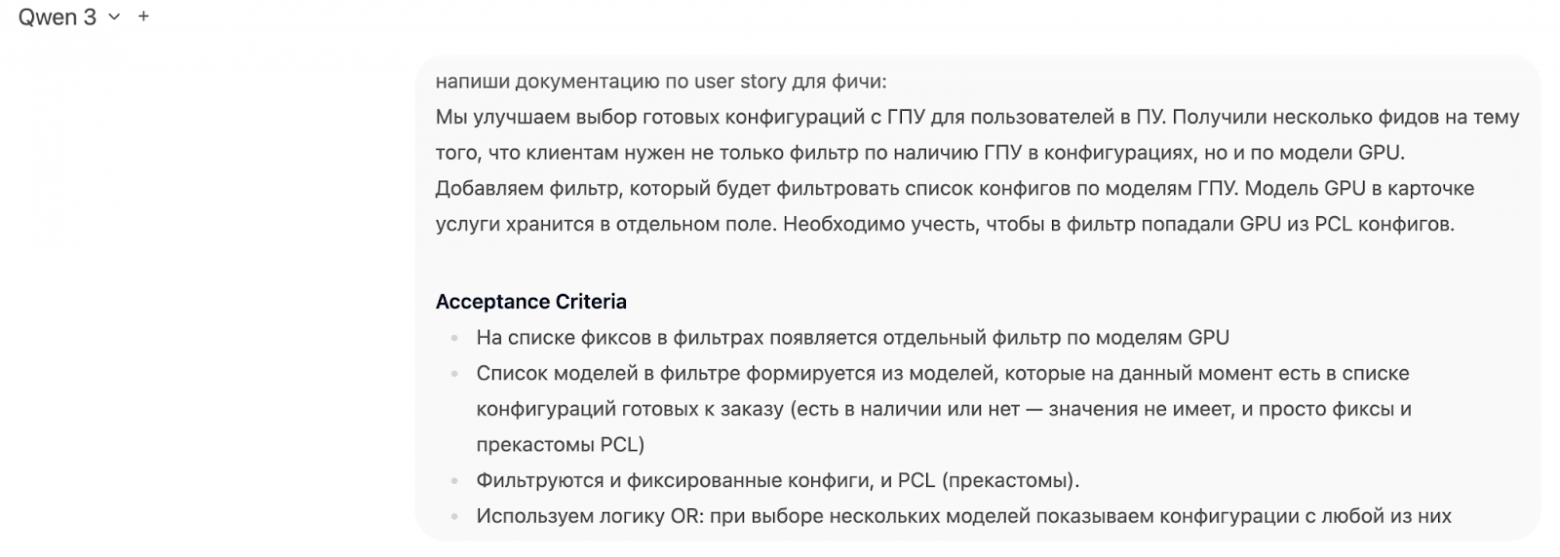Image resolution: width=1560 pixels, height=557 pixels.
Task: Click the line starting with "напиши документацию"
Action: pos(661,81)
